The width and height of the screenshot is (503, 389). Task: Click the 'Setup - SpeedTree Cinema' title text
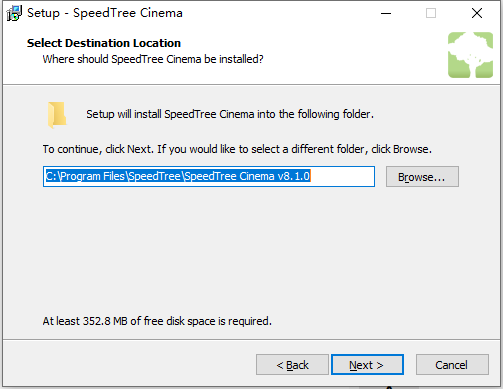pos(105,13)
